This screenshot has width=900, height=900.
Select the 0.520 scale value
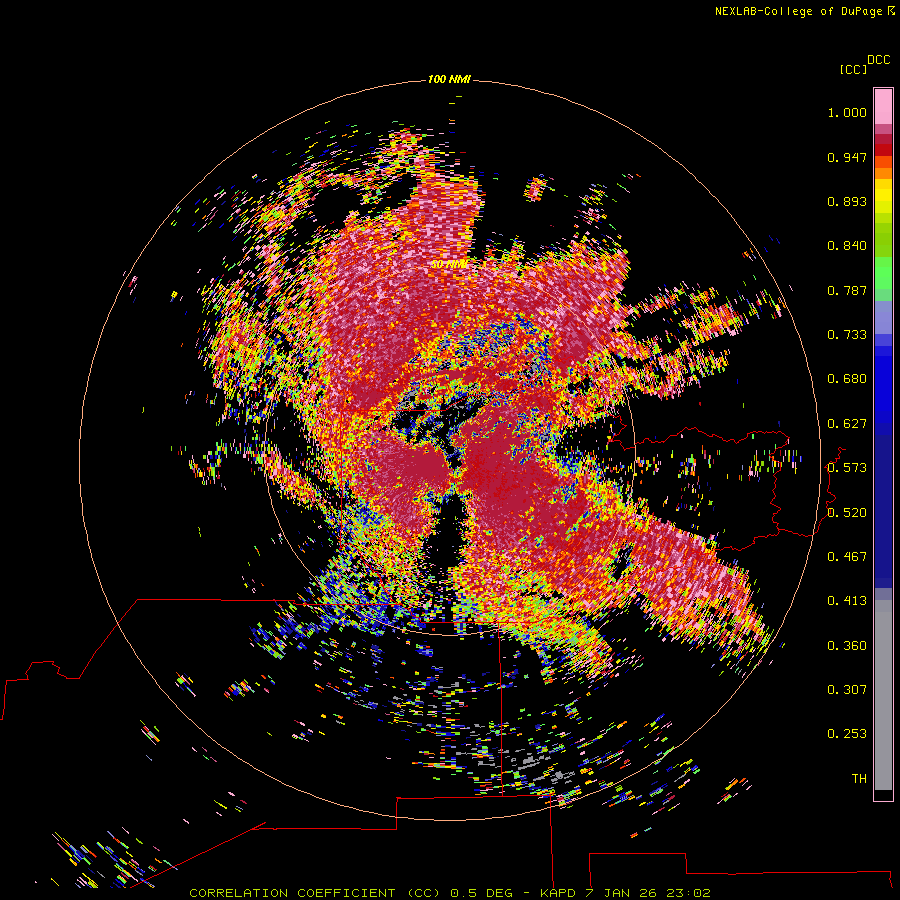[x=847, y=513]
